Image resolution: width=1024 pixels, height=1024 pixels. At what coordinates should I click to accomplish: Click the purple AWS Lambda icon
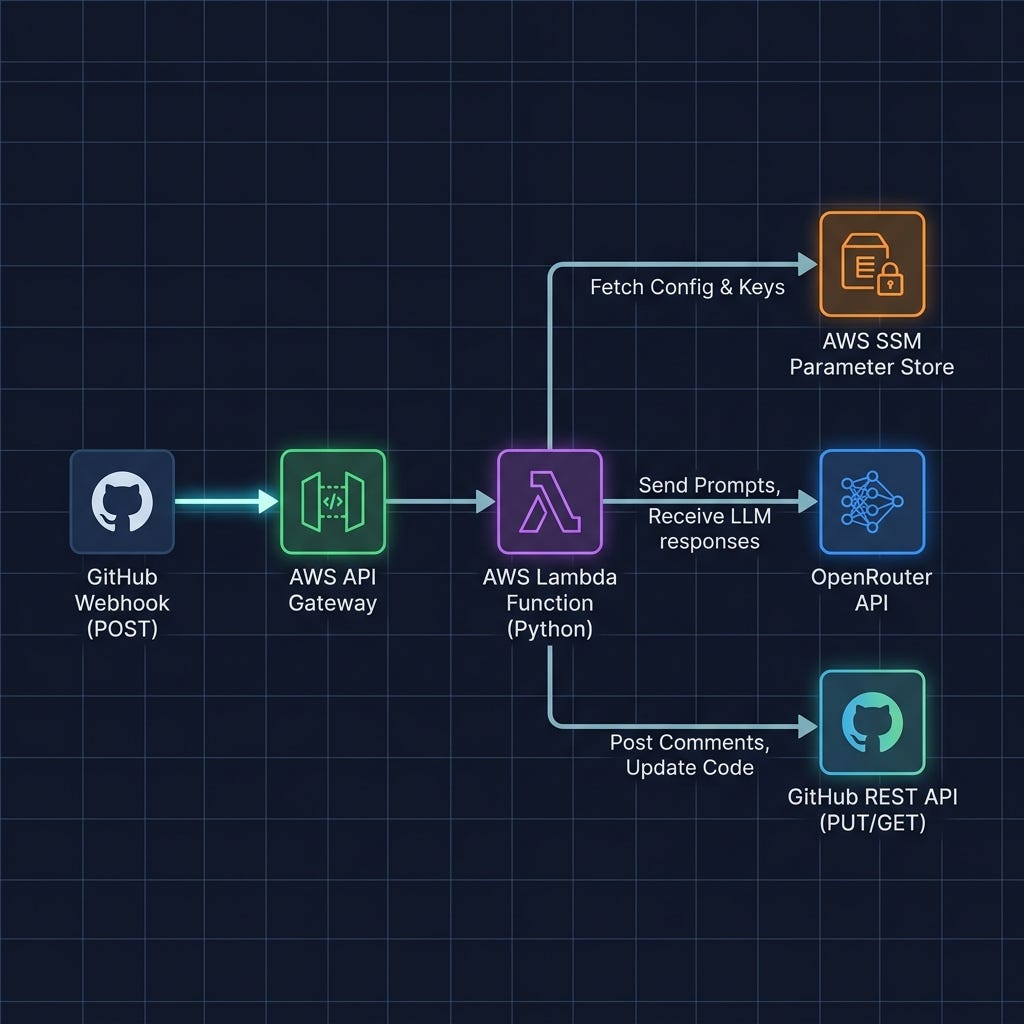coord(550,502)
